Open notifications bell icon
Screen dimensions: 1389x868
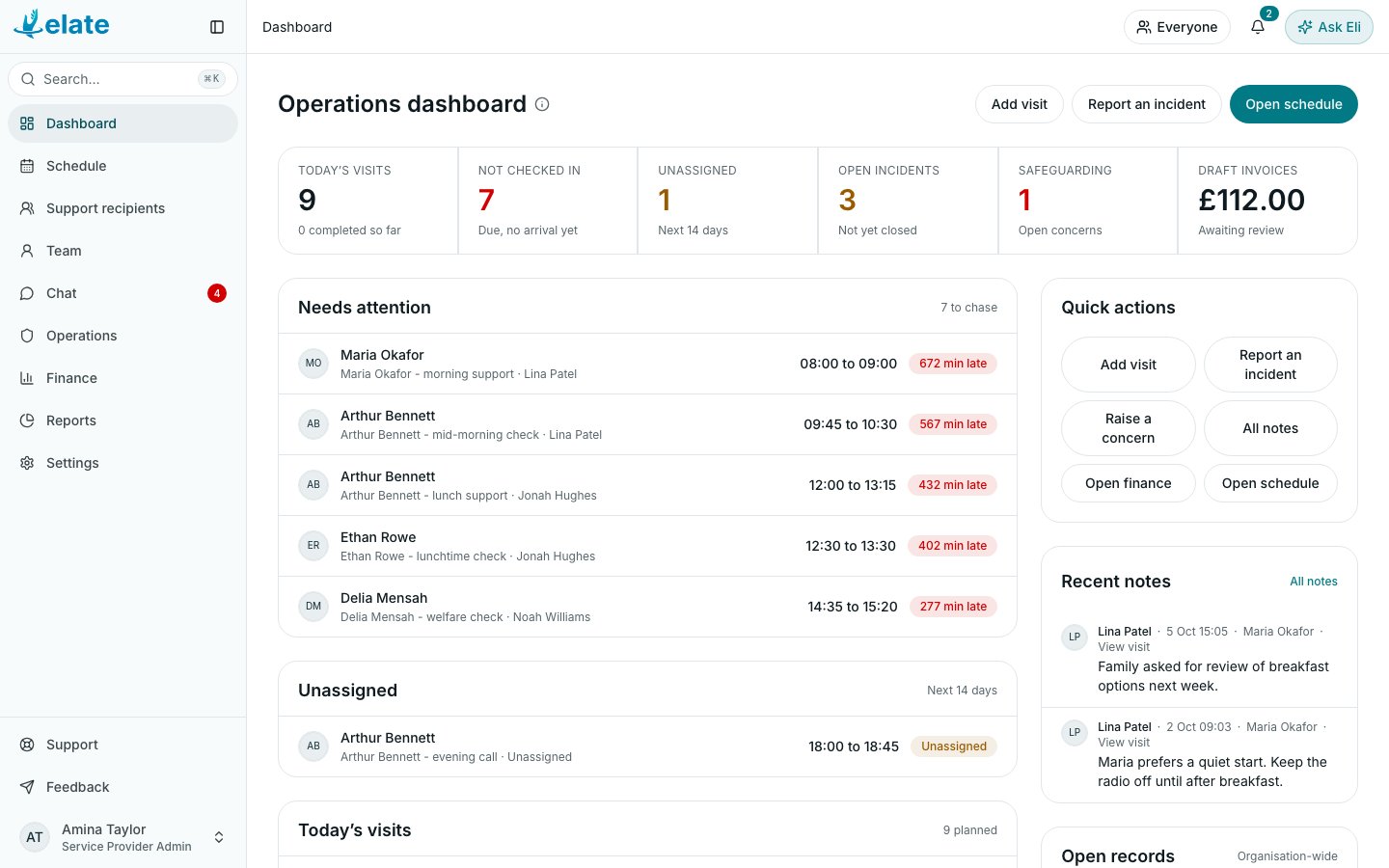tap(1258, 27)
